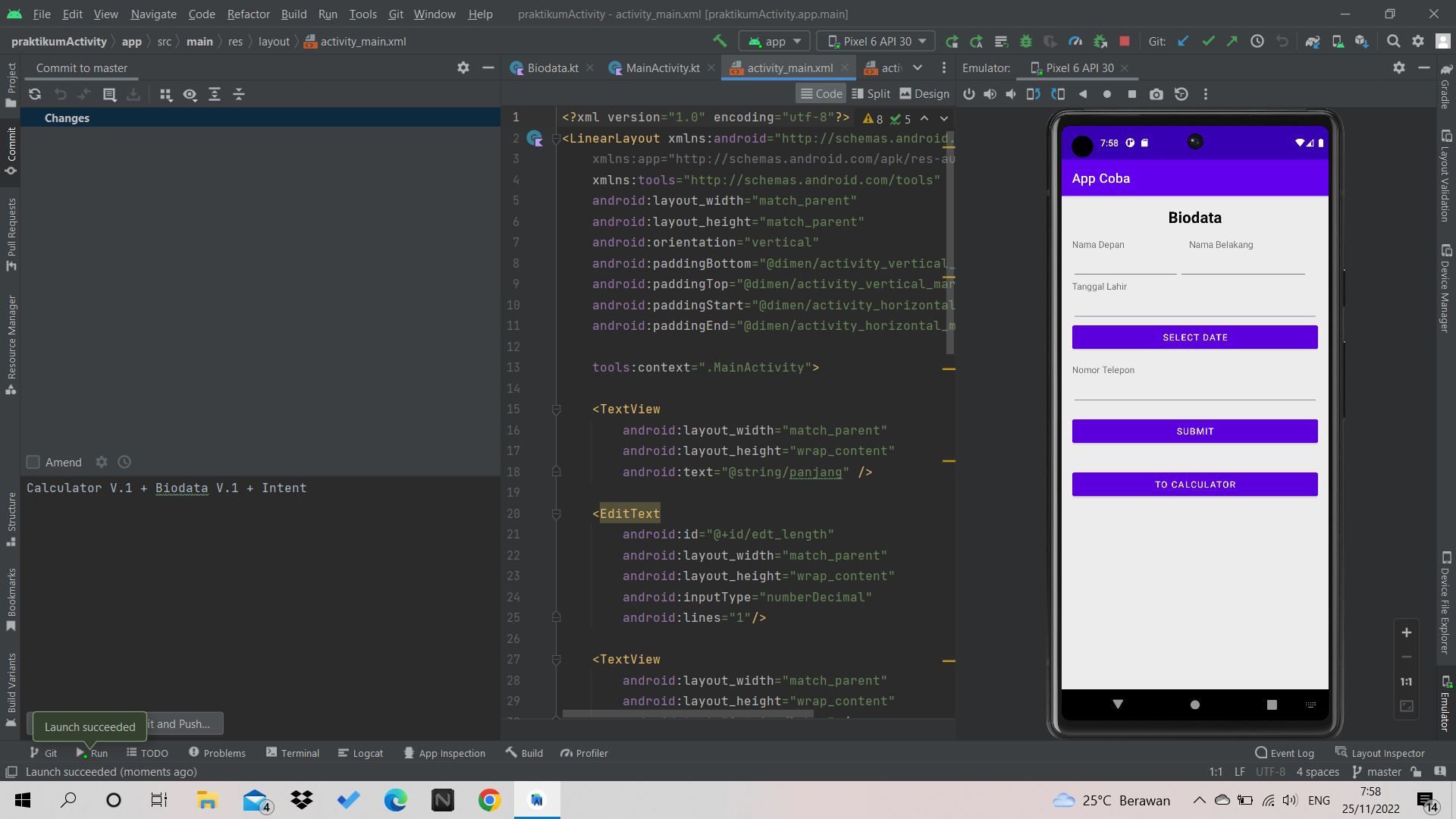Open the Pixel 6 API 30 device dropdown
The image size is (1456, 819).
(x=877, y=42)
